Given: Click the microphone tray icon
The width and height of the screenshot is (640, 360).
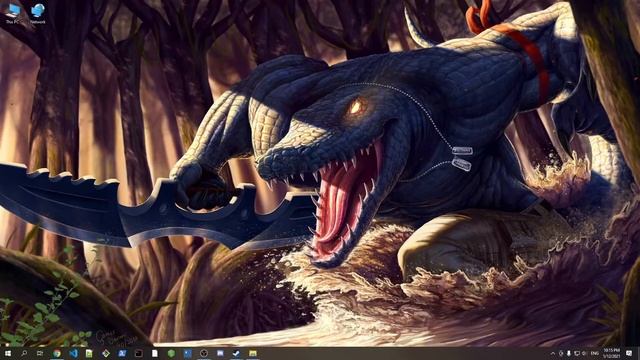Looking at the screenshot, I should tap(569, 353).
